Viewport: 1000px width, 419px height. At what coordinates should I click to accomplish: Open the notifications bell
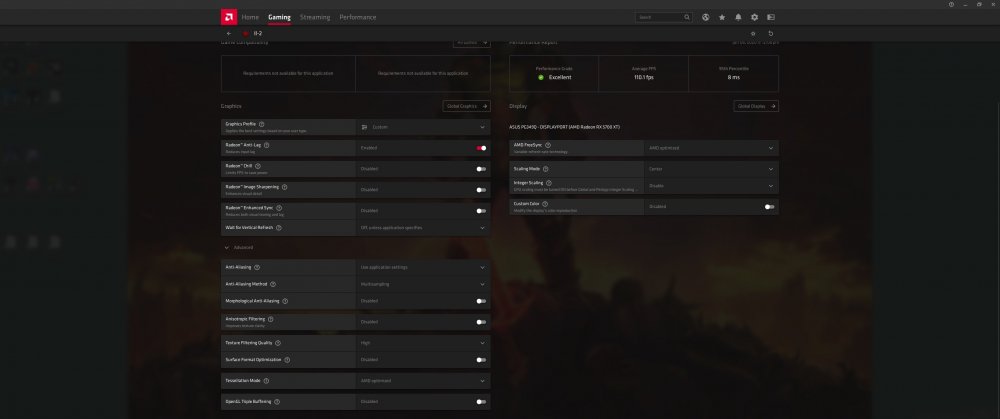click(x=739, y=17)
